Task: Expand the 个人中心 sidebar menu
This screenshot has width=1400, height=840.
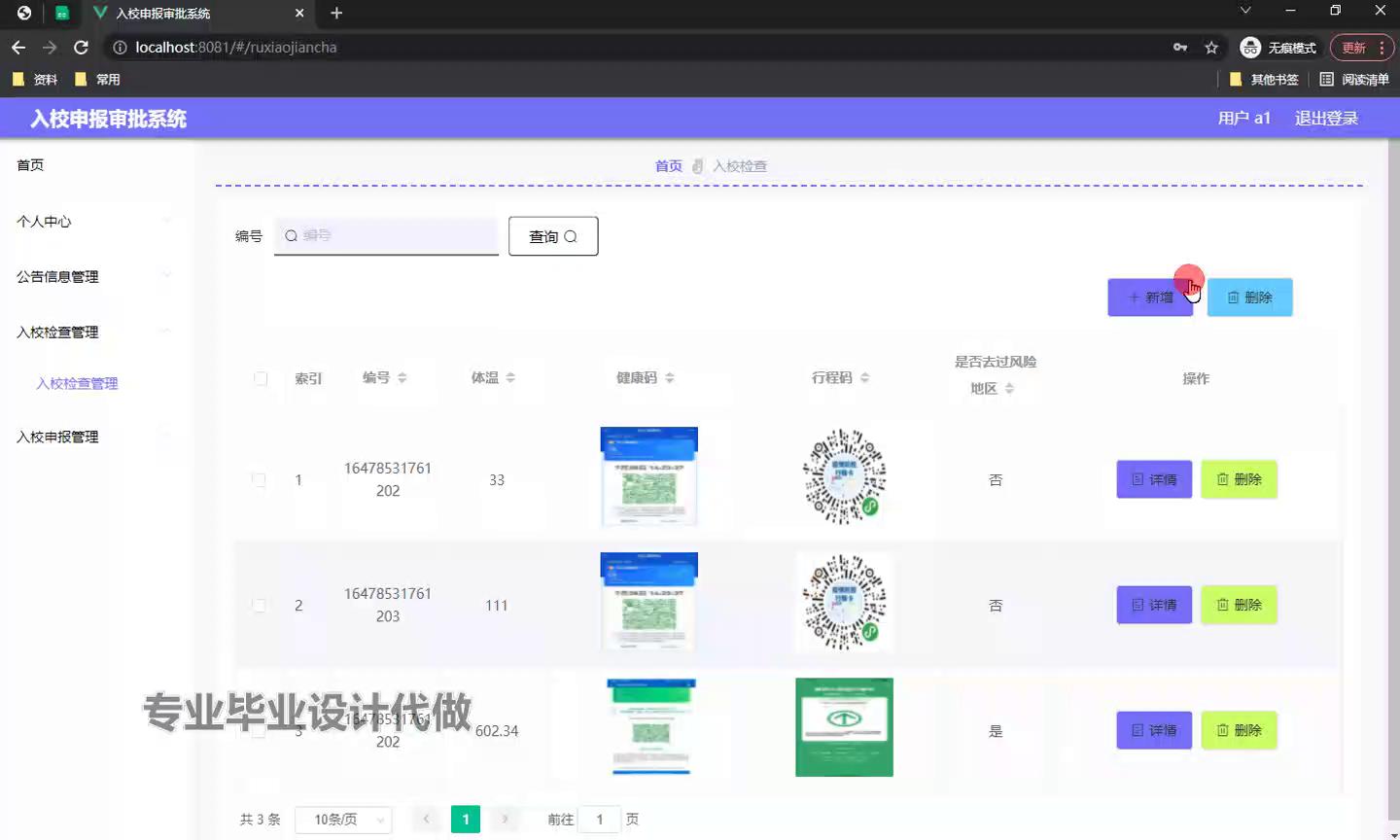Action: point(92,222)
